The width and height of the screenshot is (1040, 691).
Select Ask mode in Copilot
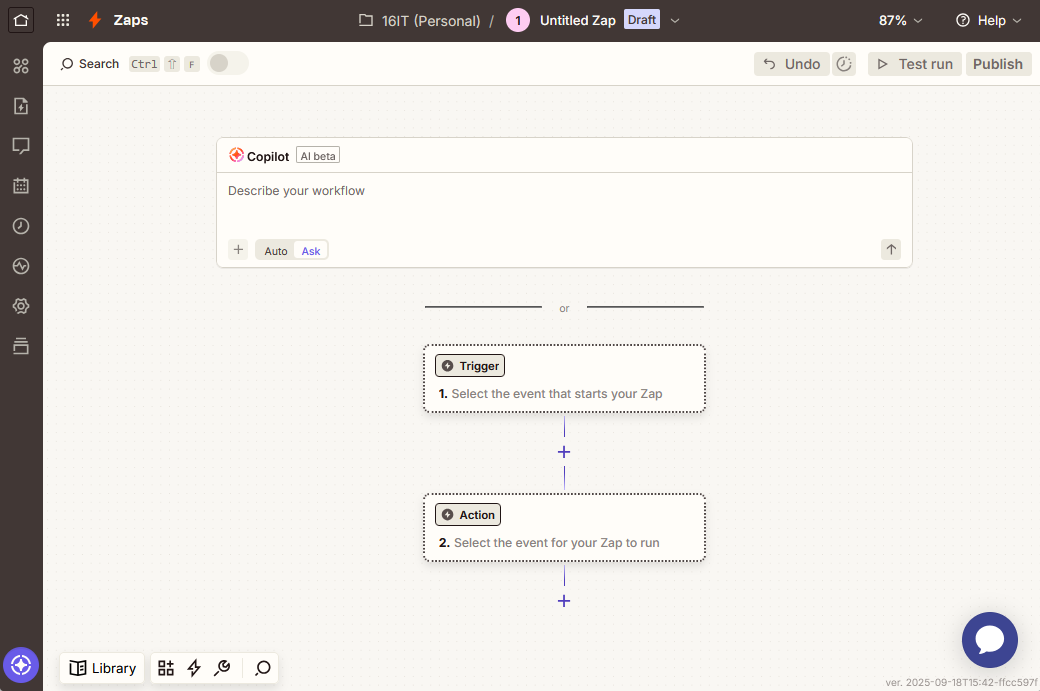click(311, 251)
